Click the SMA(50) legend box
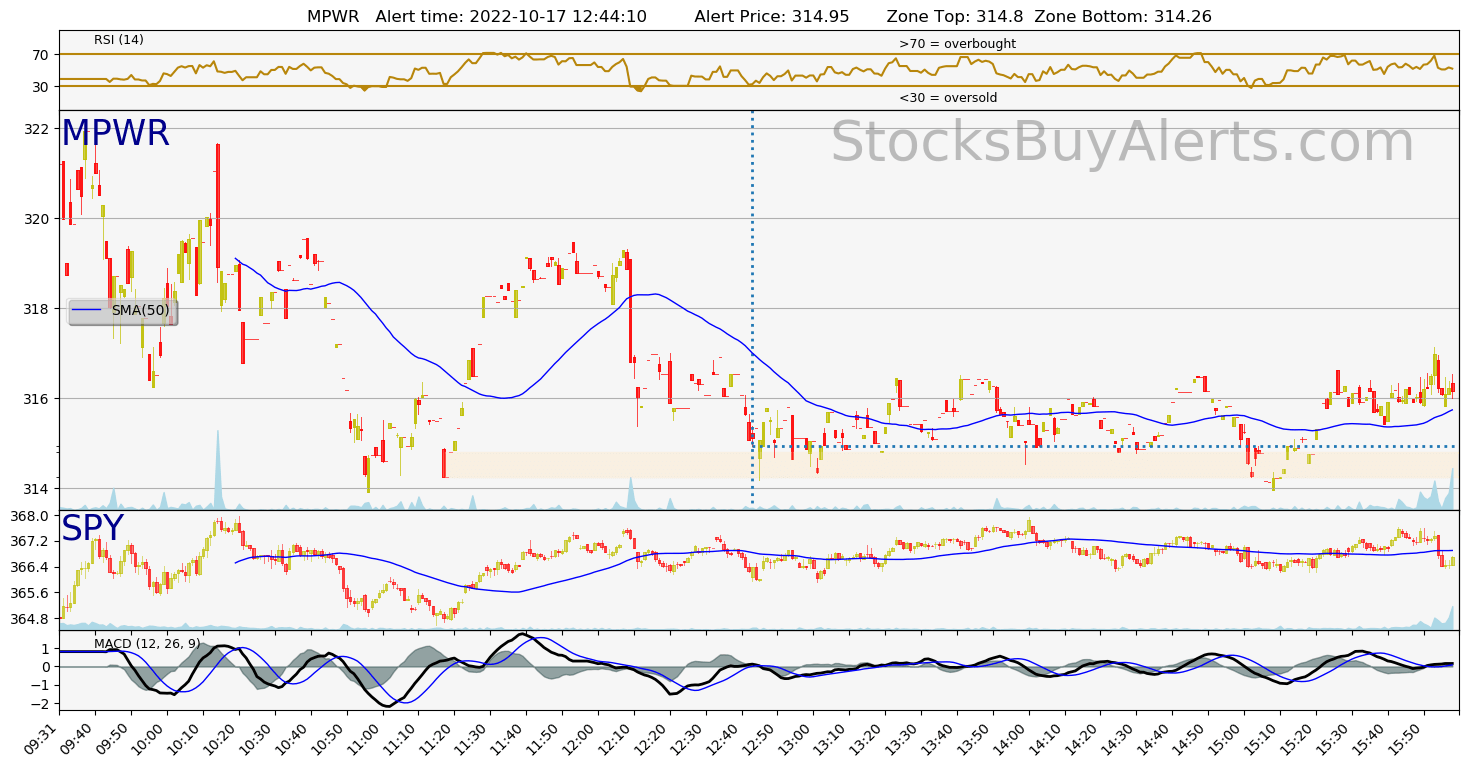This screenshot has height=768, width=1474. [x=123, y=311]
